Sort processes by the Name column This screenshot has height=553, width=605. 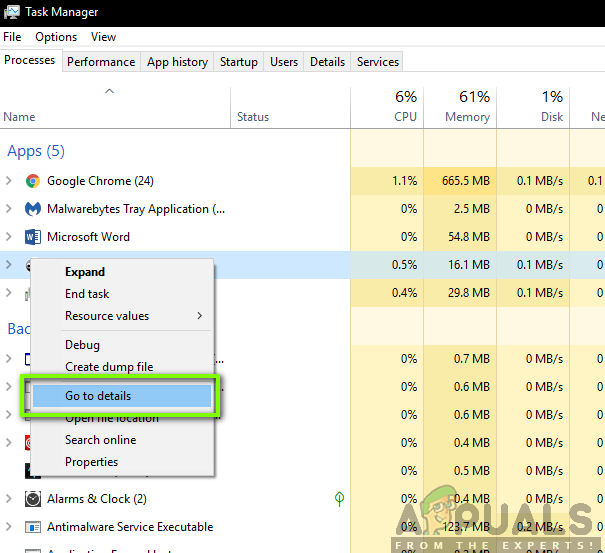(115, 108)
